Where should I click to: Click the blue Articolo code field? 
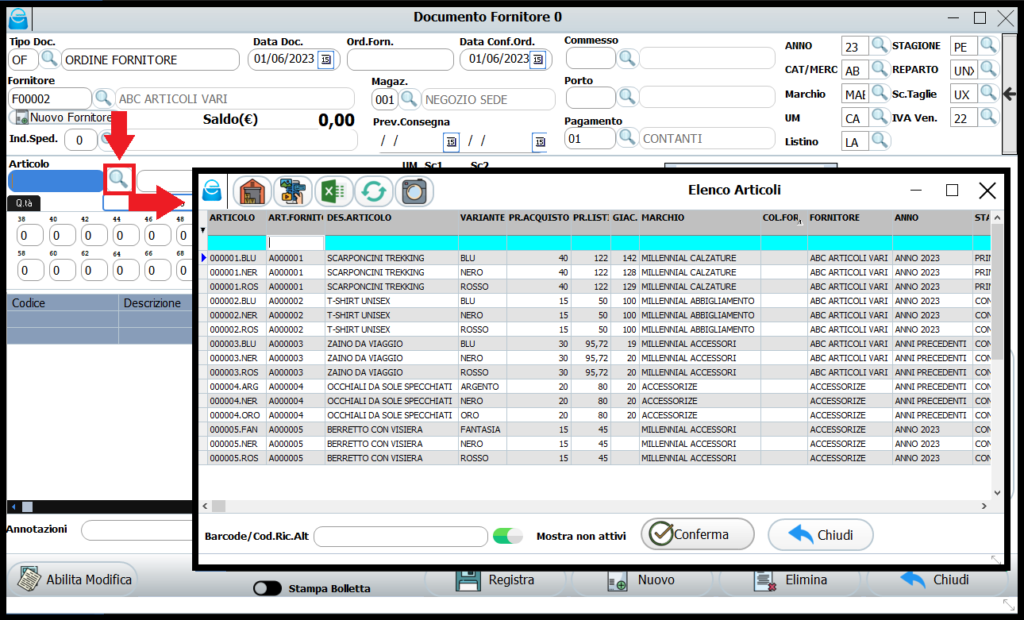pos(56,180)
